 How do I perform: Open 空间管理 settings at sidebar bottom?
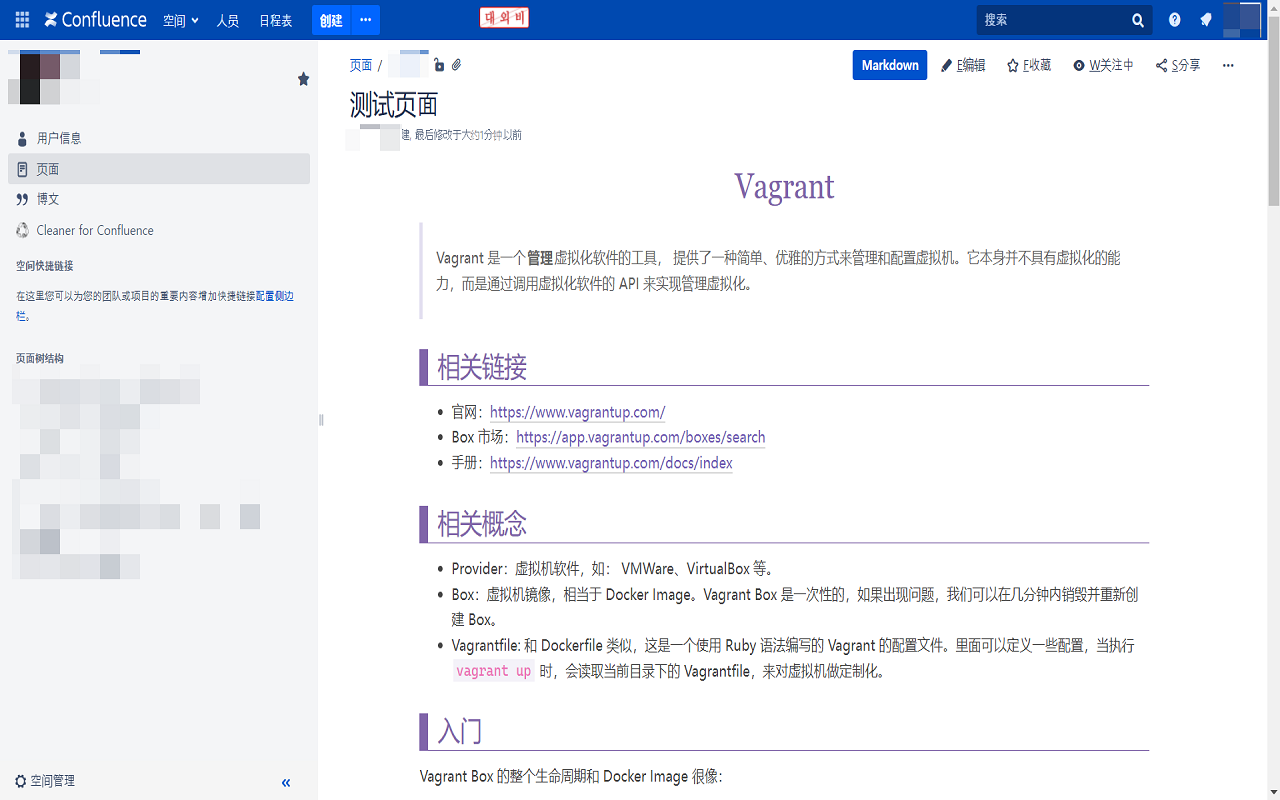(45, 781)
